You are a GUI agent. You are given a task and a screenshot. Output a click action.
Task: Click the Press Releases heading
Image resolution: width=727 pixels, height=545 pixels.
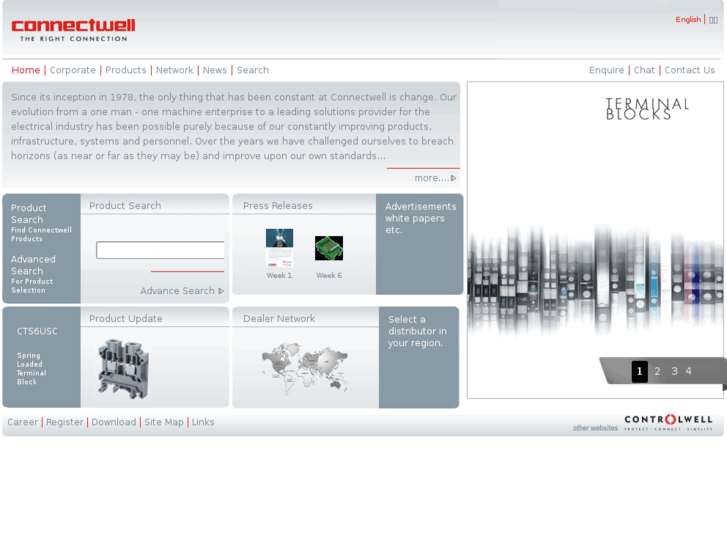pyautogui.click(x=278, y=205)
